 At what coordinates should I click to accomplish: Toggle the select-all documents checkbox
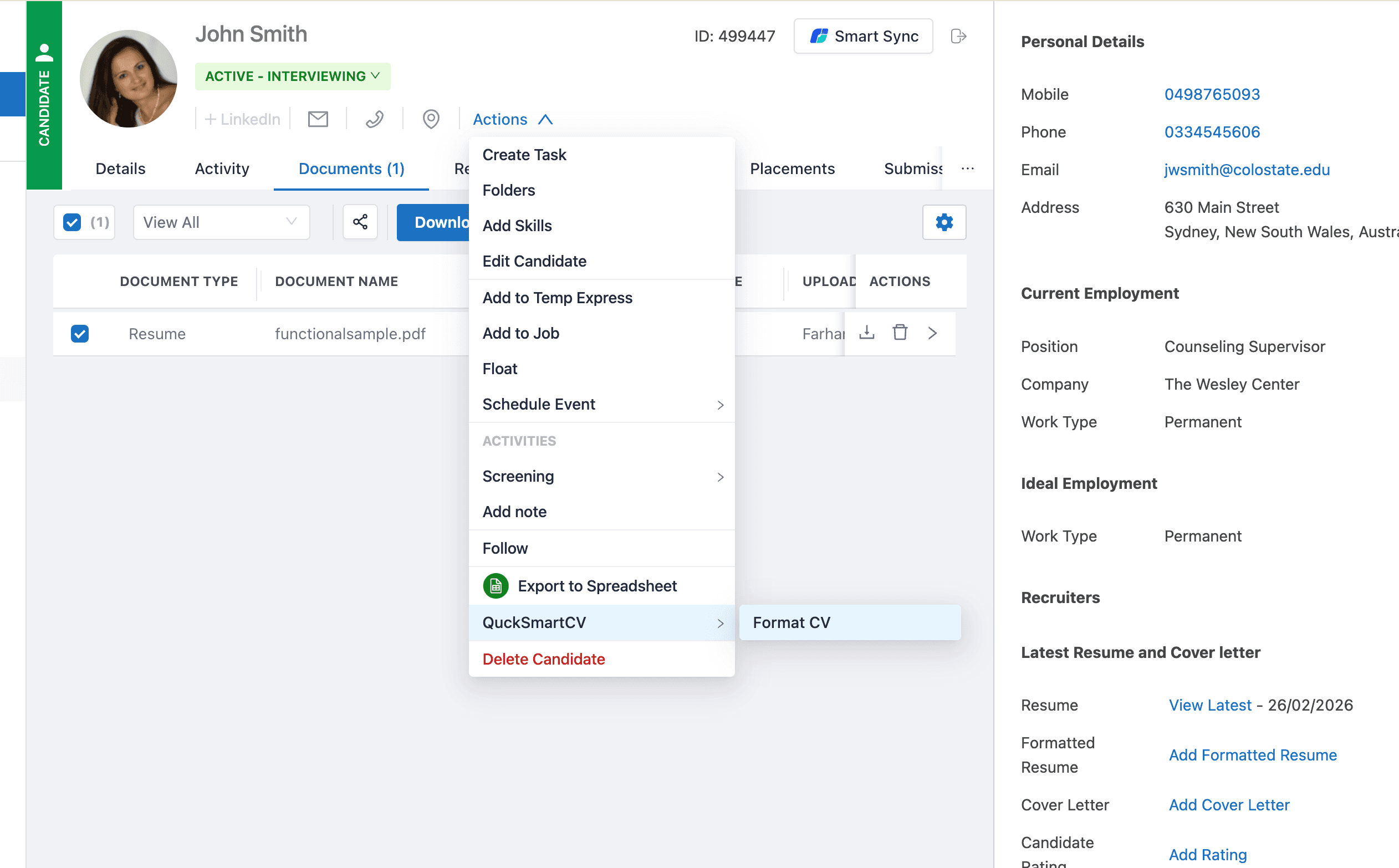(x=71, y=222)
